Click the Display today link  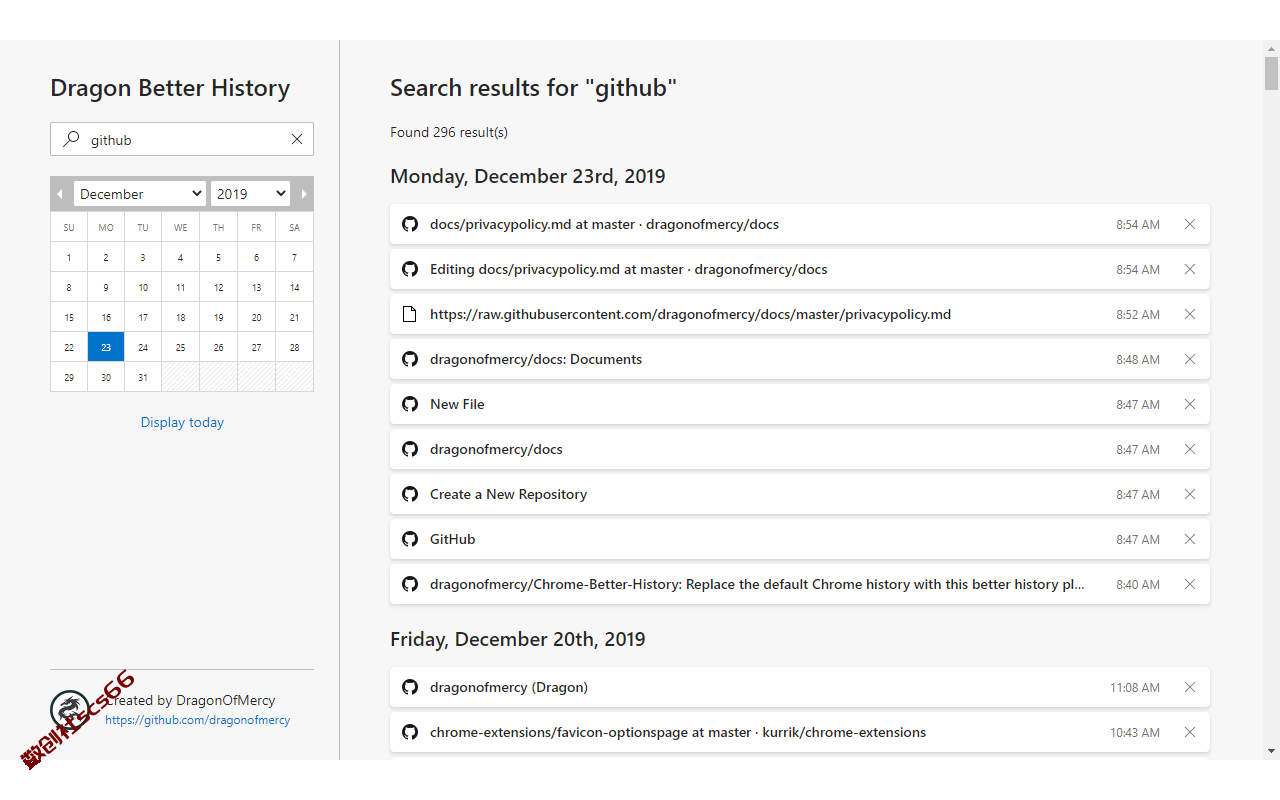[182, 422]
